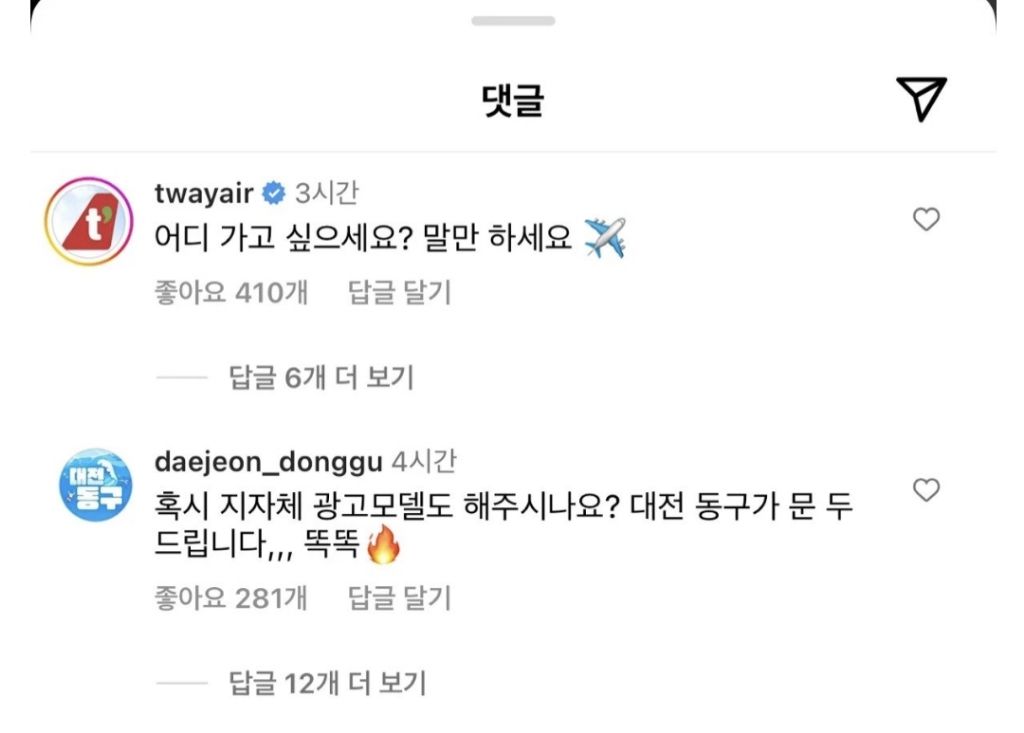View the 좋아요 410개 likes list
Viewport: 1024px width, 733px height.
click(x=231, y=292)
